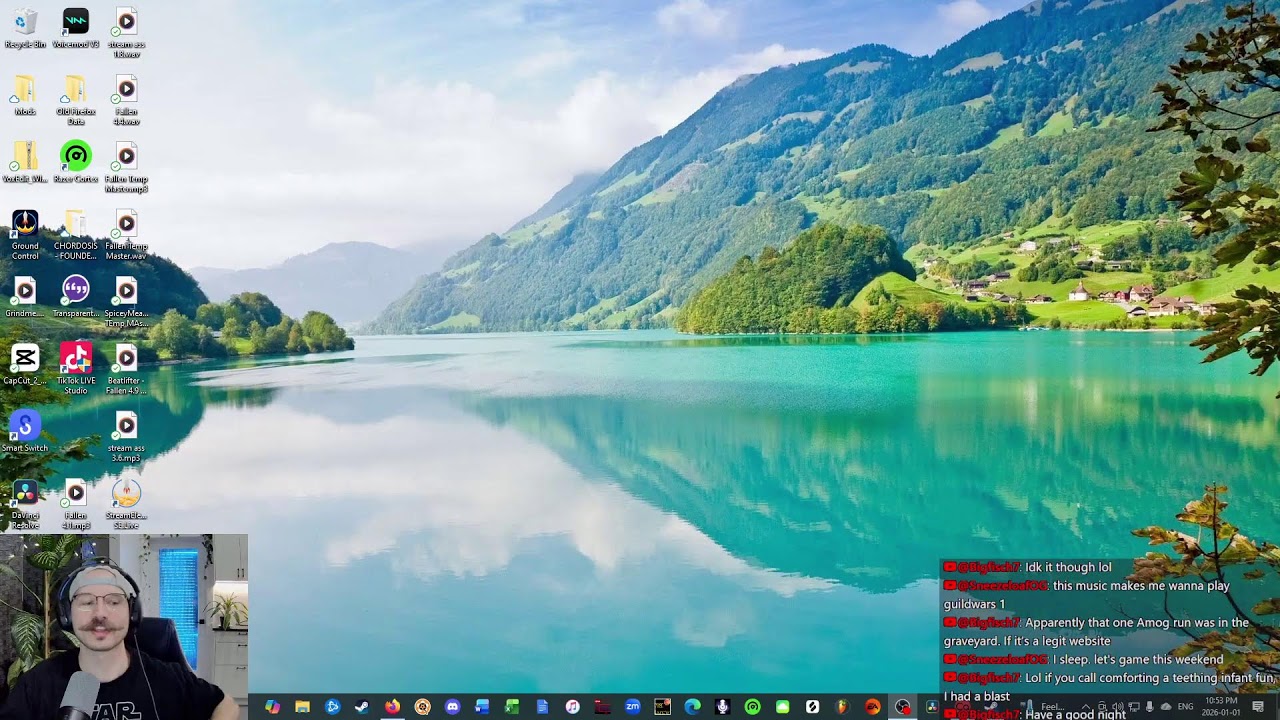Select the DaVinci Resolve shortcut
The height and width of the screenshot is (720, 1280).
[25, 503]
